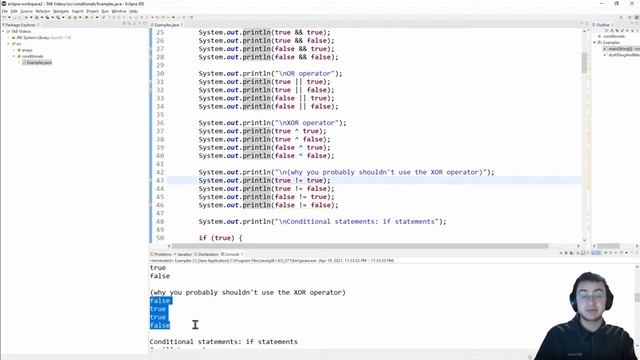Maximize the Console view
The image size is (640, 360).
pos(637,253)
